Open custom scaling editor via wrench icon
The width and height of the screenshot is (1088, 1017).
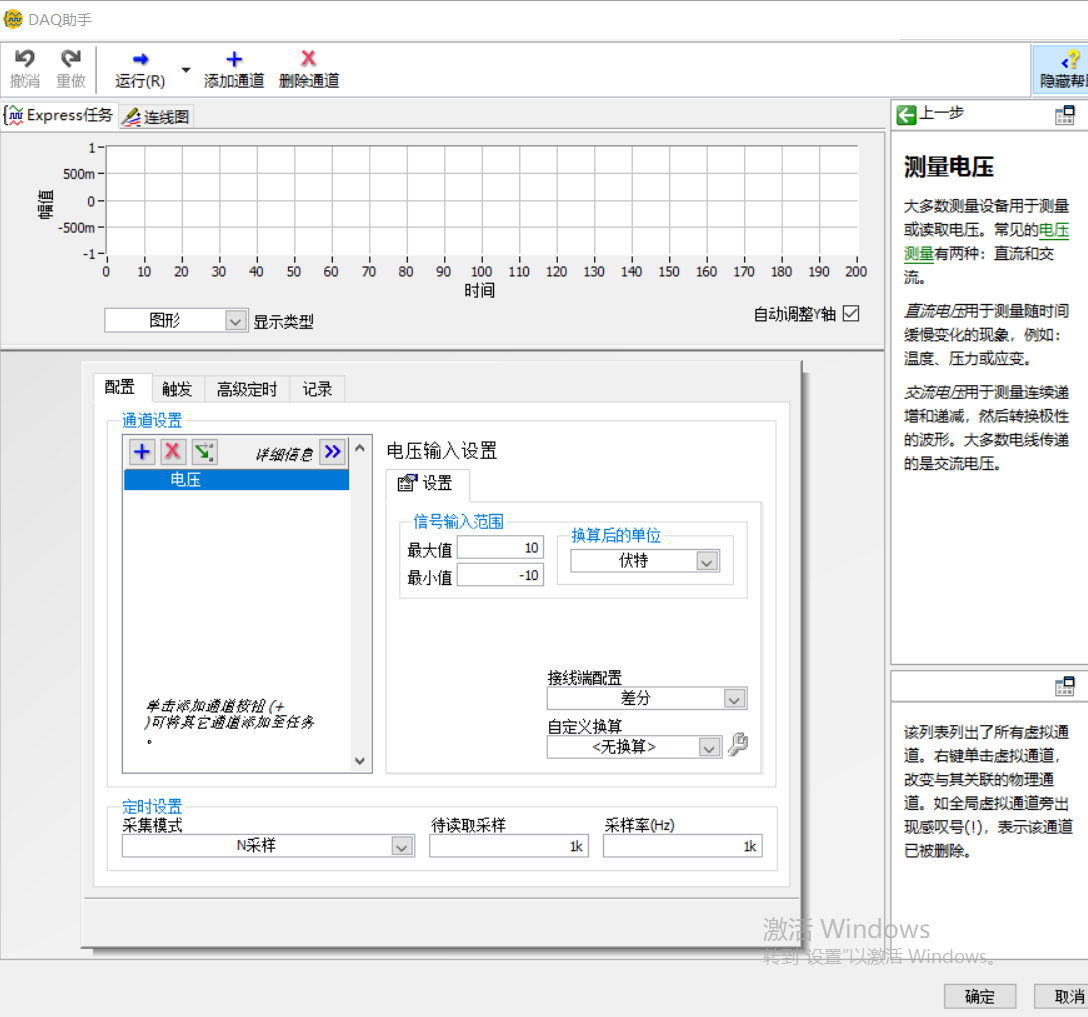pos(737,745)
